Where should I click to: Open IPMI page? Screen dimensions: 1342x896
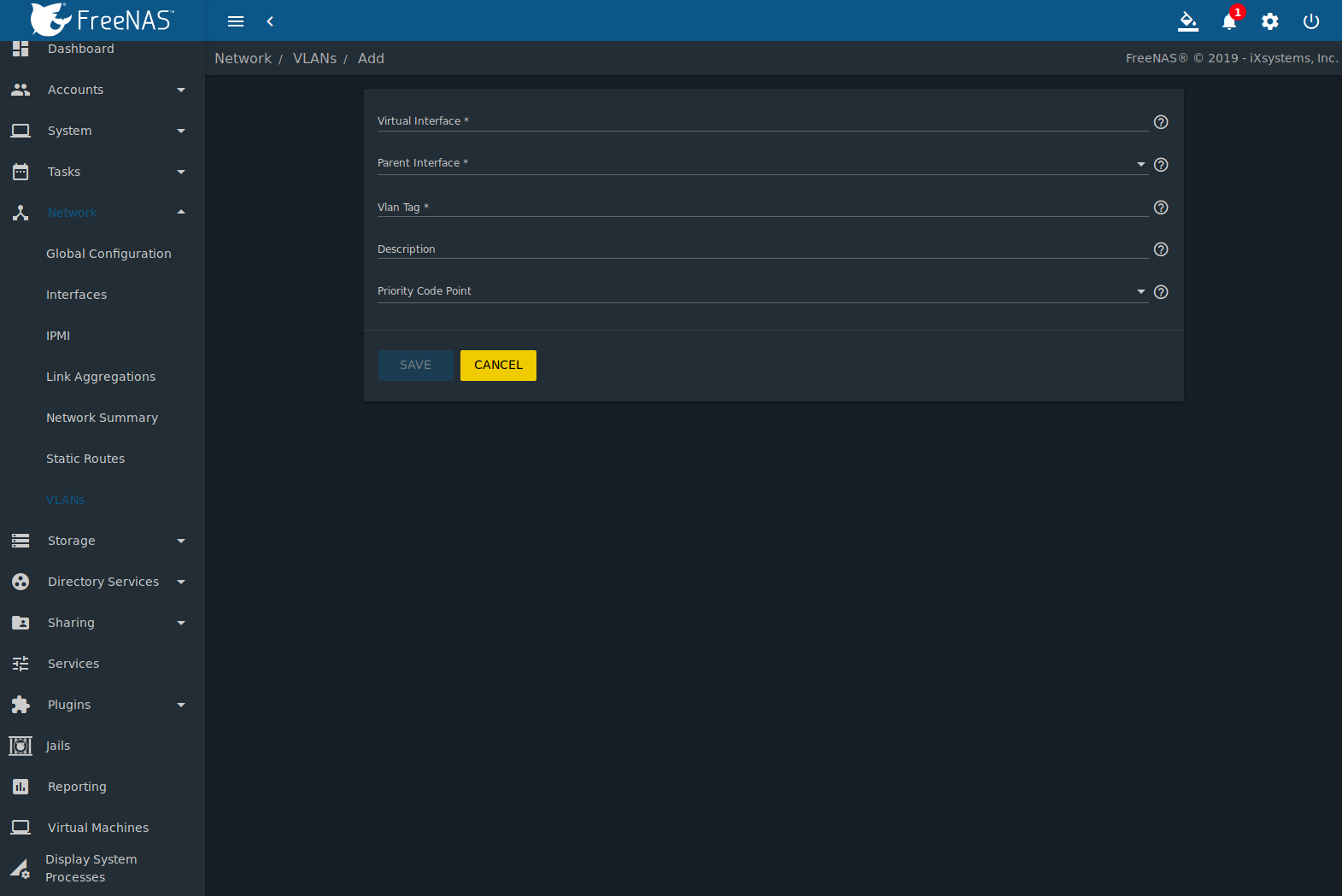(x=58, y=336)
